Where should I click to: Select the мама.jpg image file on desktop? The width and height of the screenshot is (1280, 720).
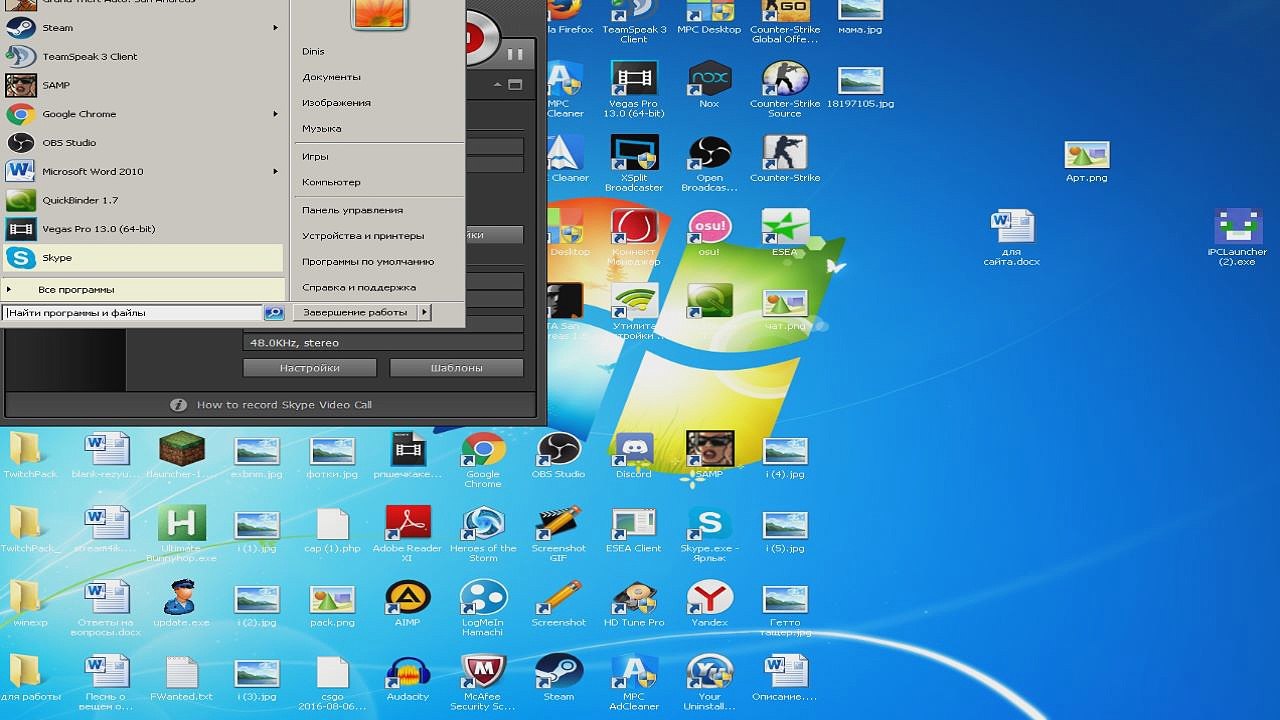tap(860, 18)
